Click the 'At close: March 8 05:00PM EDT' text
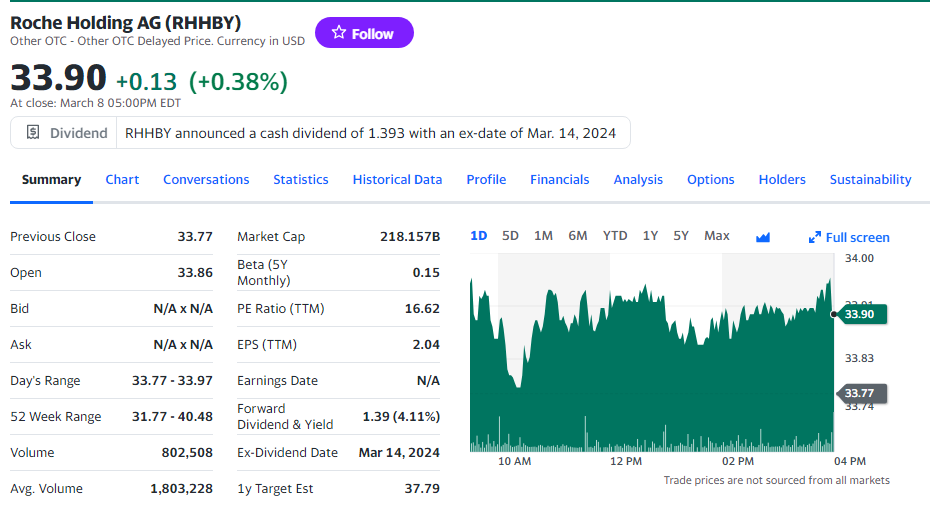Screen dimensions: 930x522 tap(95, 103)
